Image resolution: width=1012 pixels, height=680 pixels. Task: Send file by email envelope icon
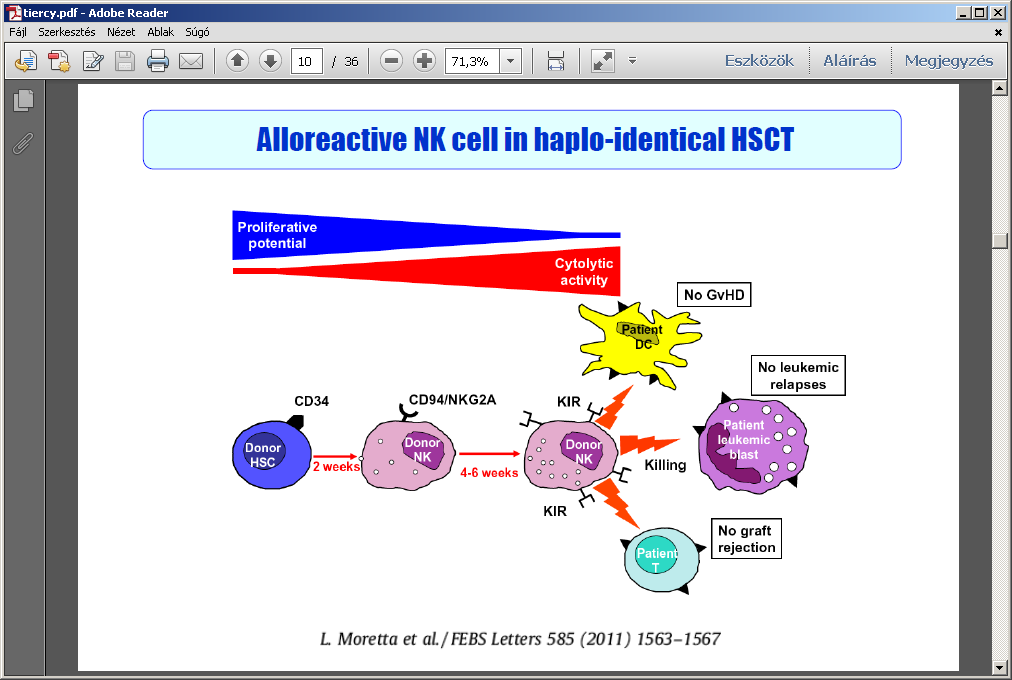pos(191,61)
